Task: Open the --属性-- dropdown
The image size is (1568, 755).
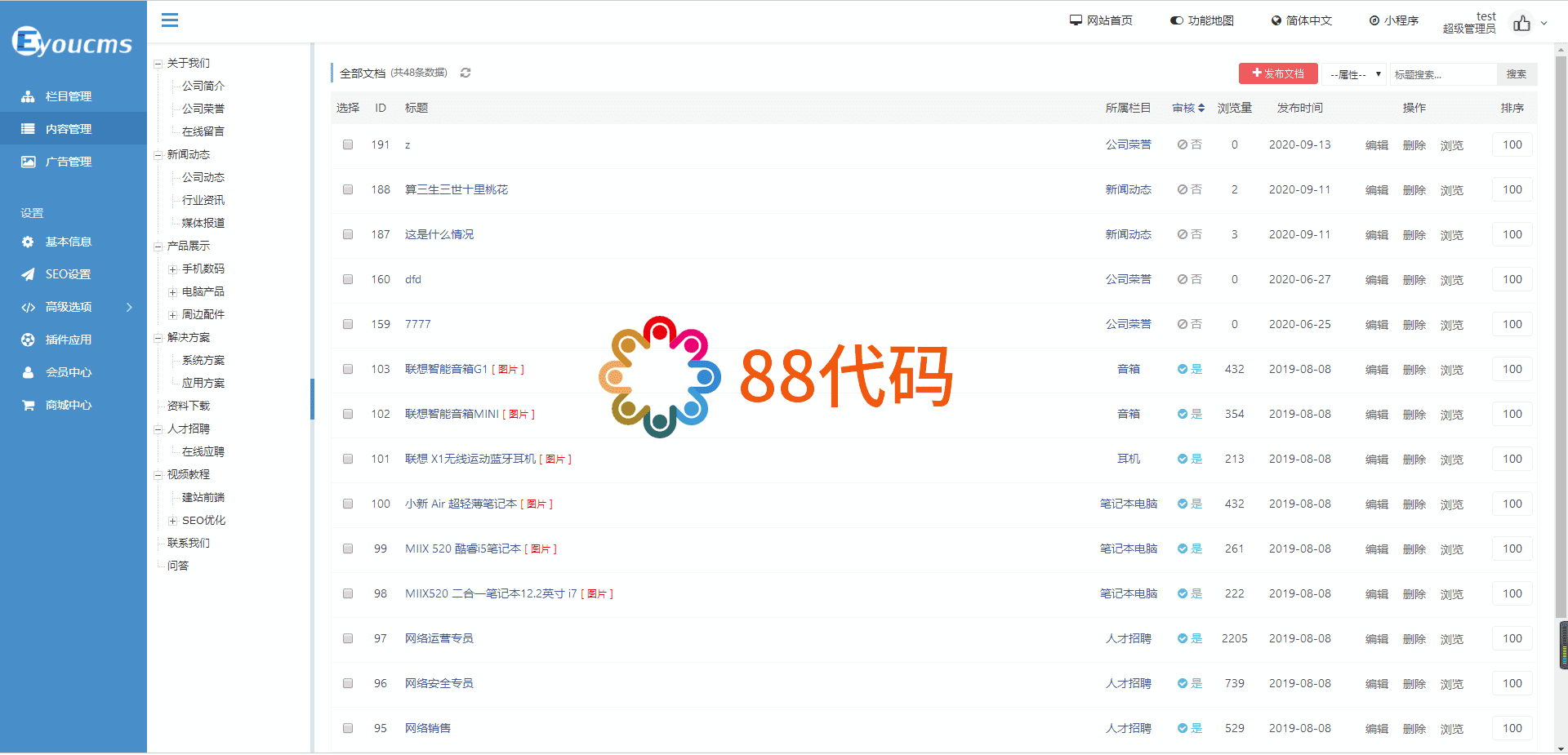Action: 1354,74
